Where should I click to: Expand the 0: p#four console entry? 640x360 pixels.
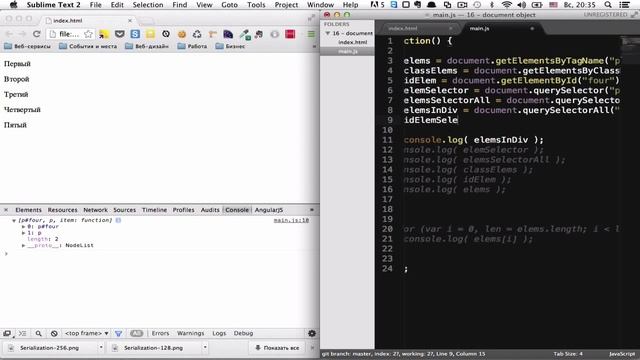[x=23, y=227]
